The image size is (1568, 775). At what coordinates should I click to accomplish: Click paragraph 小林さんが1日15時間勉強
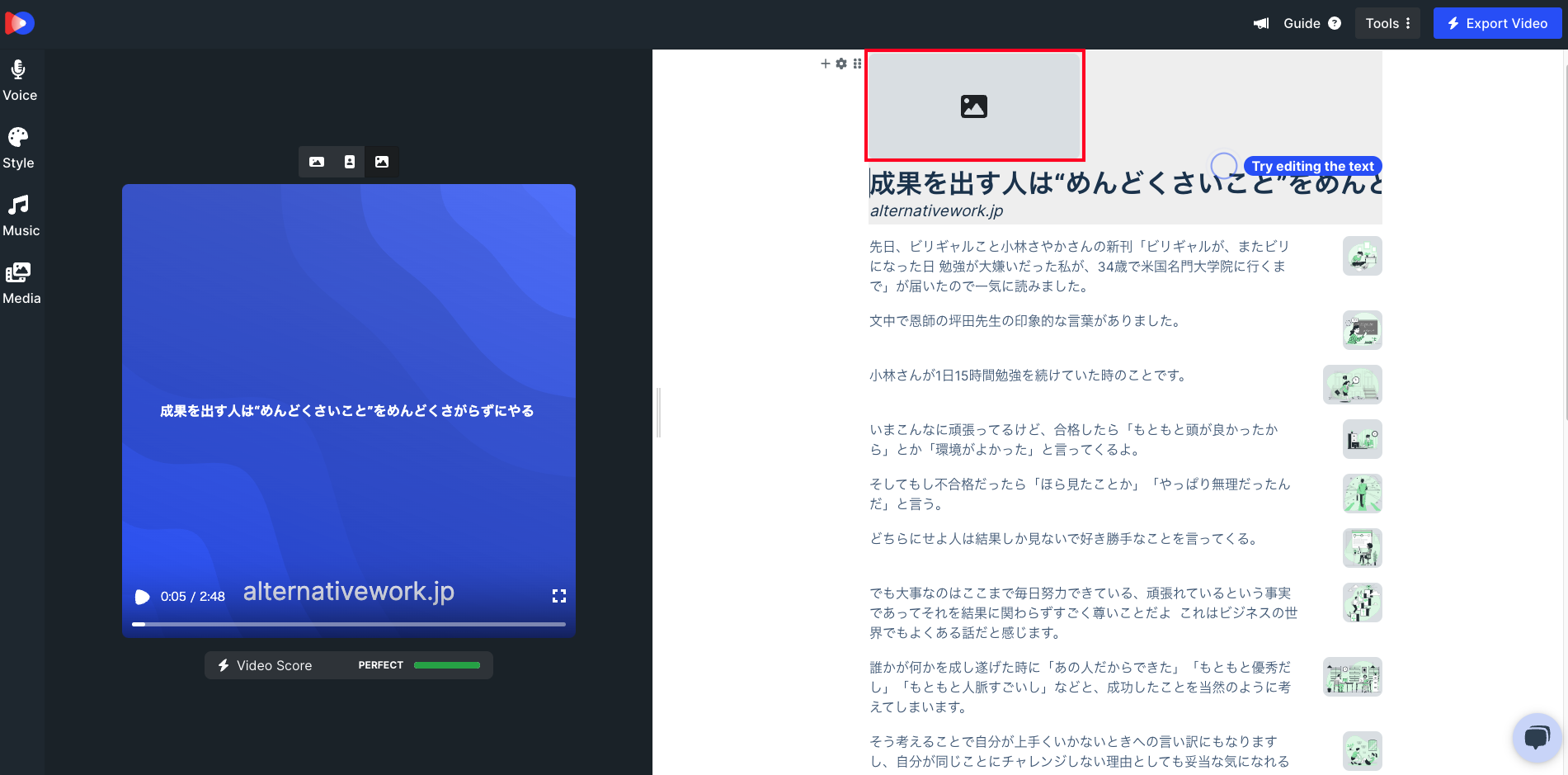point(1029,376)
